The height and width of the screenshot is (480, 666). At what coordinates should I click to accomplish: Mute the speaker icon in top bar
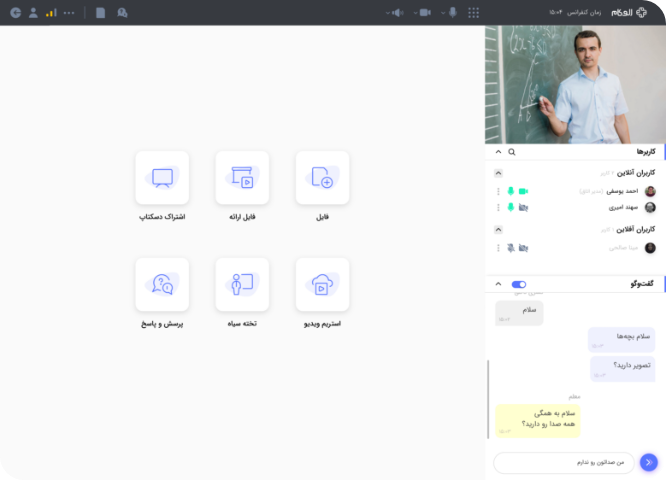click(398, 13)
